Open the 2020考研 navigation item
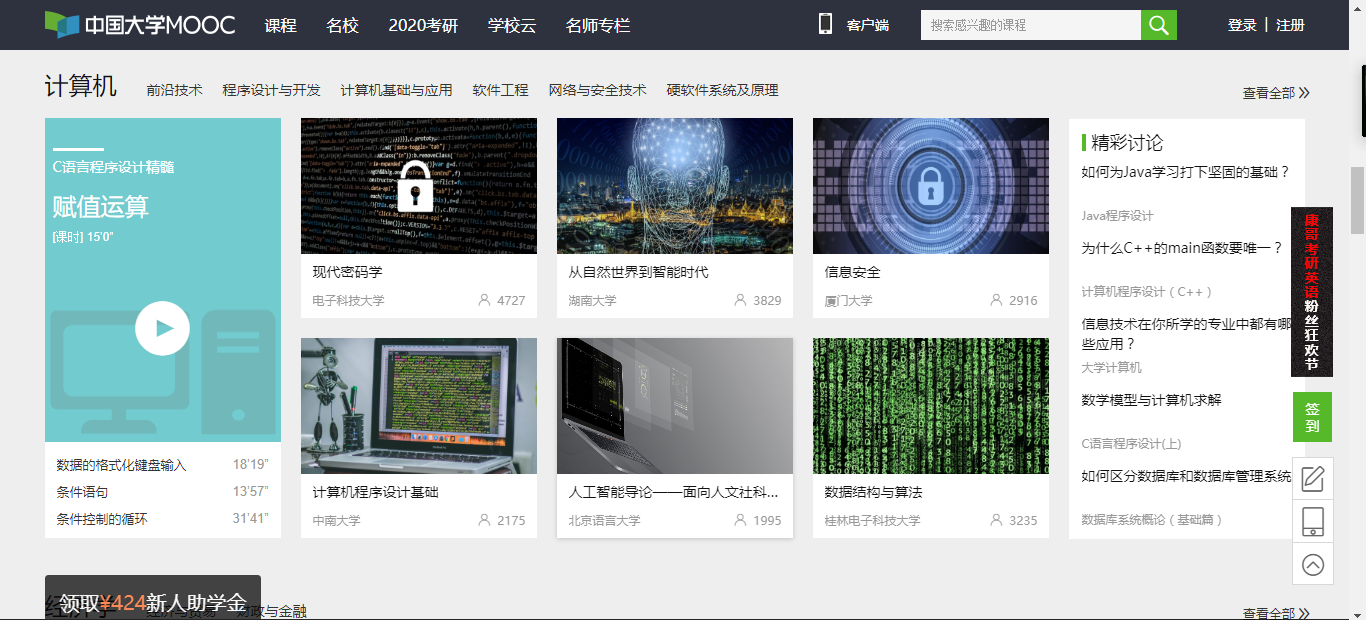 pos(423,25)
